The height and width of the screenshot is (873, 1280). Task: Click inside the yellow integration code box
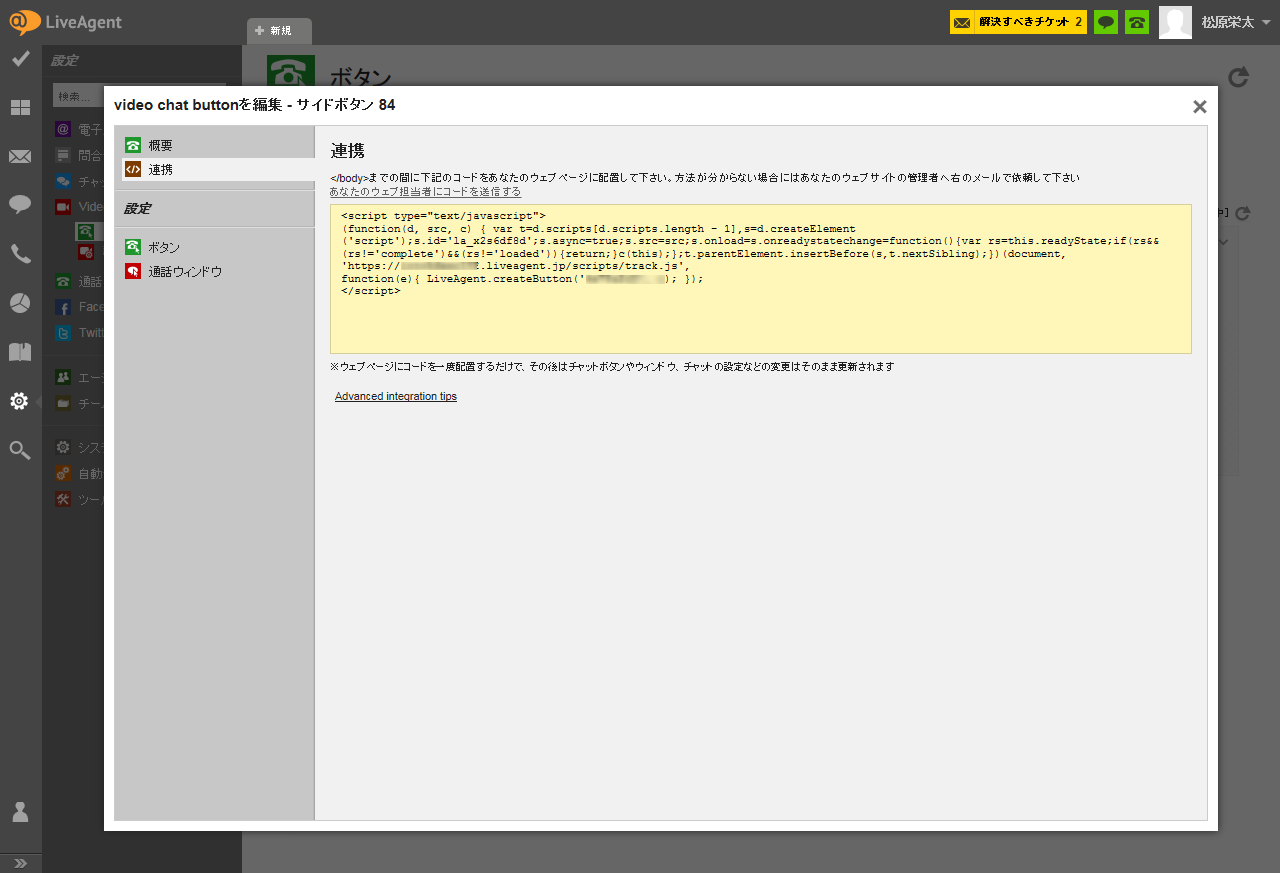pos(761,279)
